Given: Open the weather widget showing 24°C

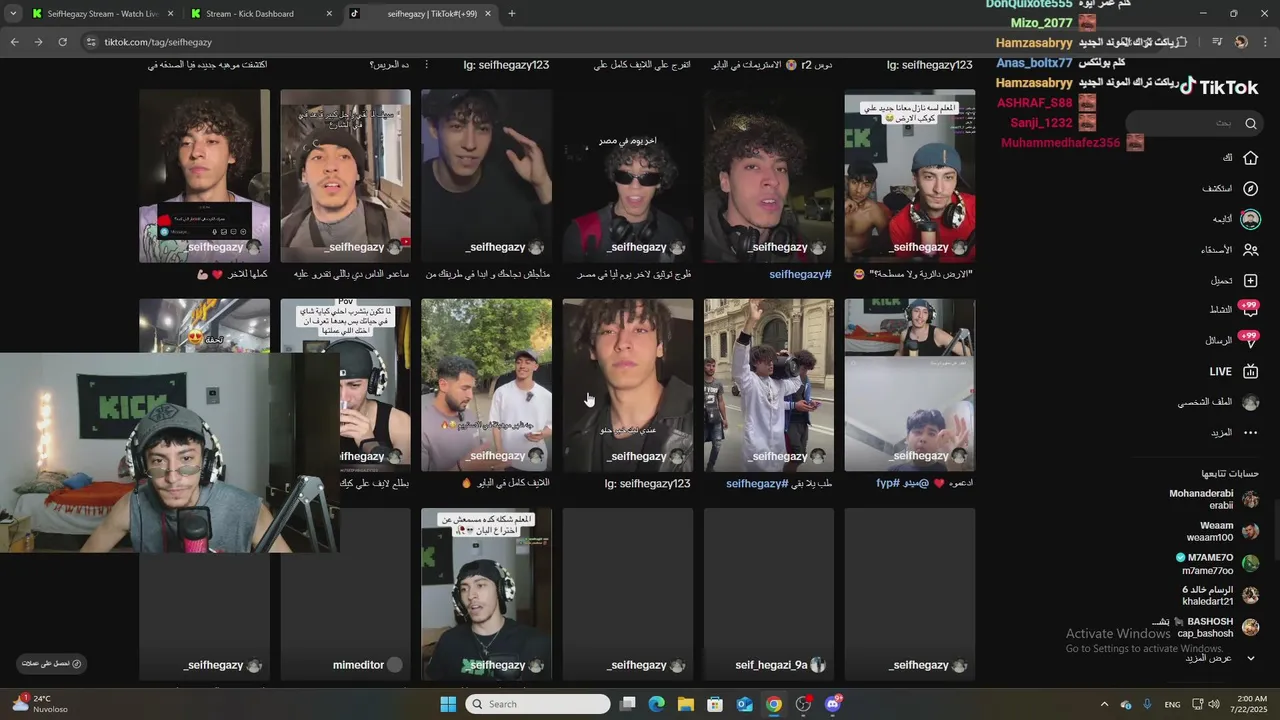Looking at the screenshot, I should pyautogui.click(x=40, y=704).
